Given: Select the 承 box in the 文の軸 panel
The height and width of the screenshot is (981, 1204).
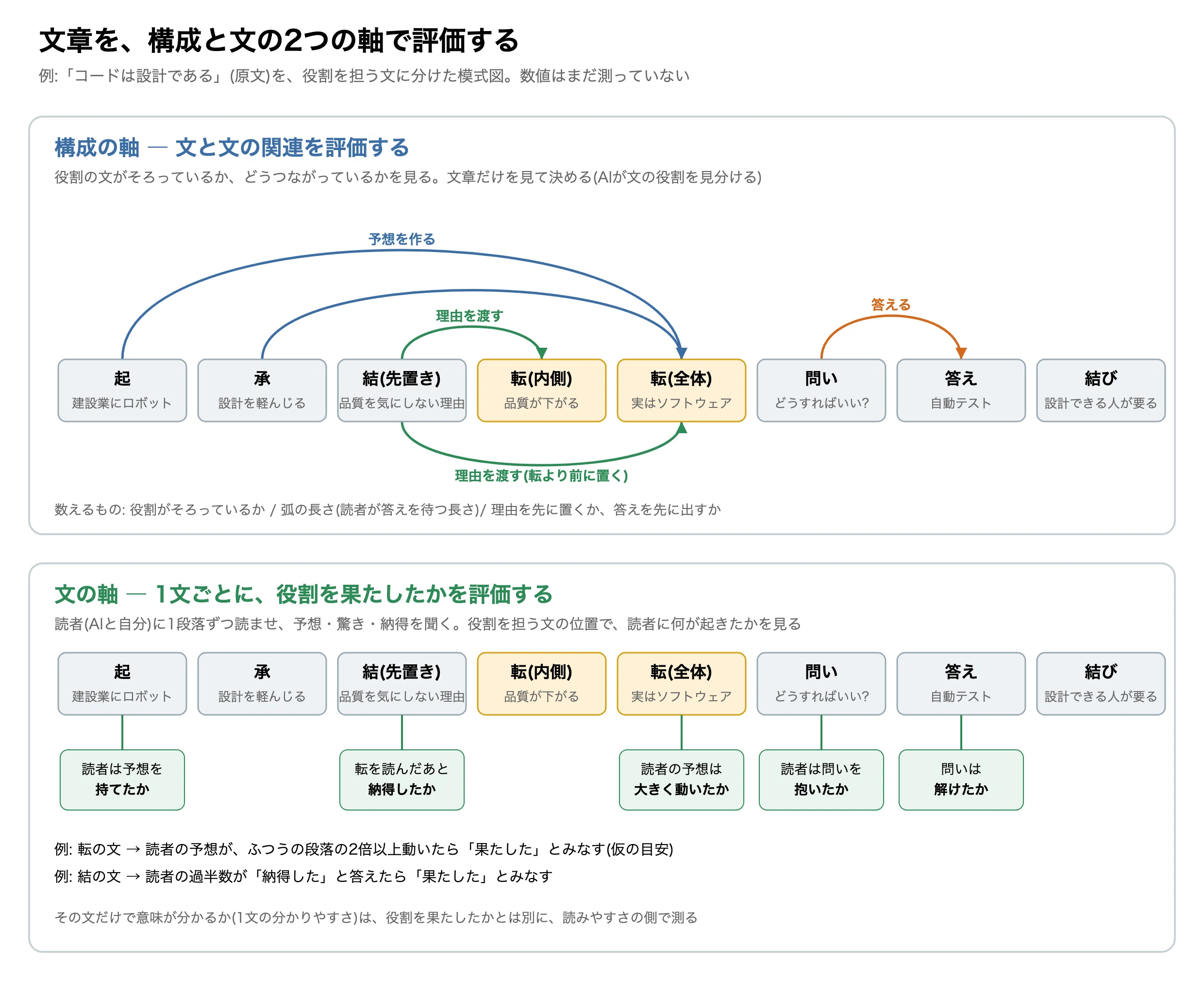Looking at the screenshot, I should click(262, 683).
